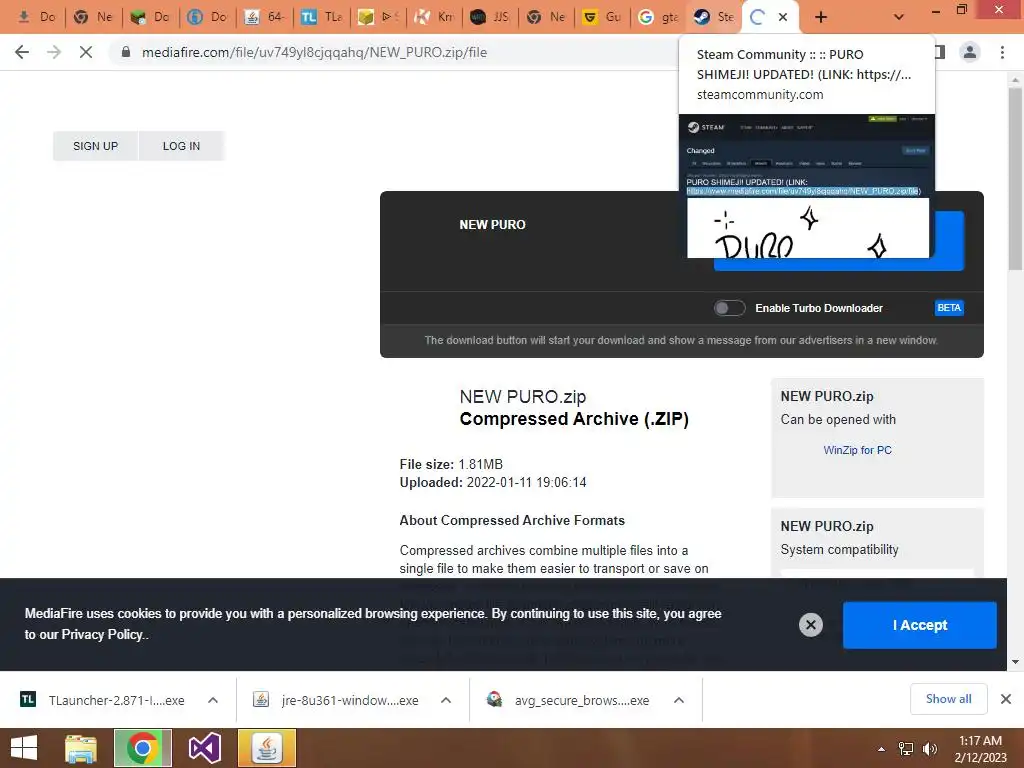The width and height of the screenshot is (1024, 768).
Task: Click the scrollbar down arrow
Action: point(1015,662)
